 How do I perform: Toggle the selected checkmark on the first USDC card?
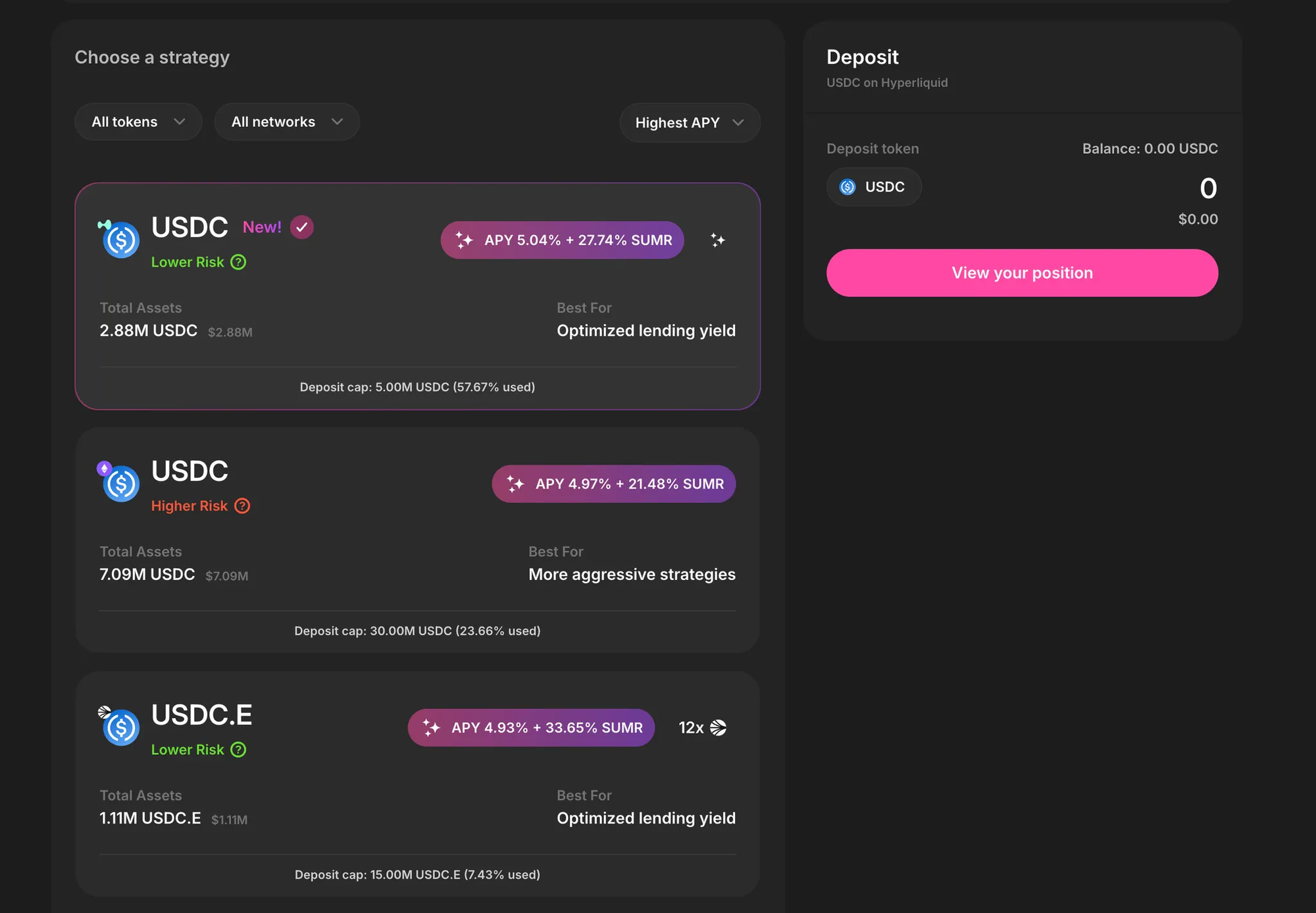[302, 227]
